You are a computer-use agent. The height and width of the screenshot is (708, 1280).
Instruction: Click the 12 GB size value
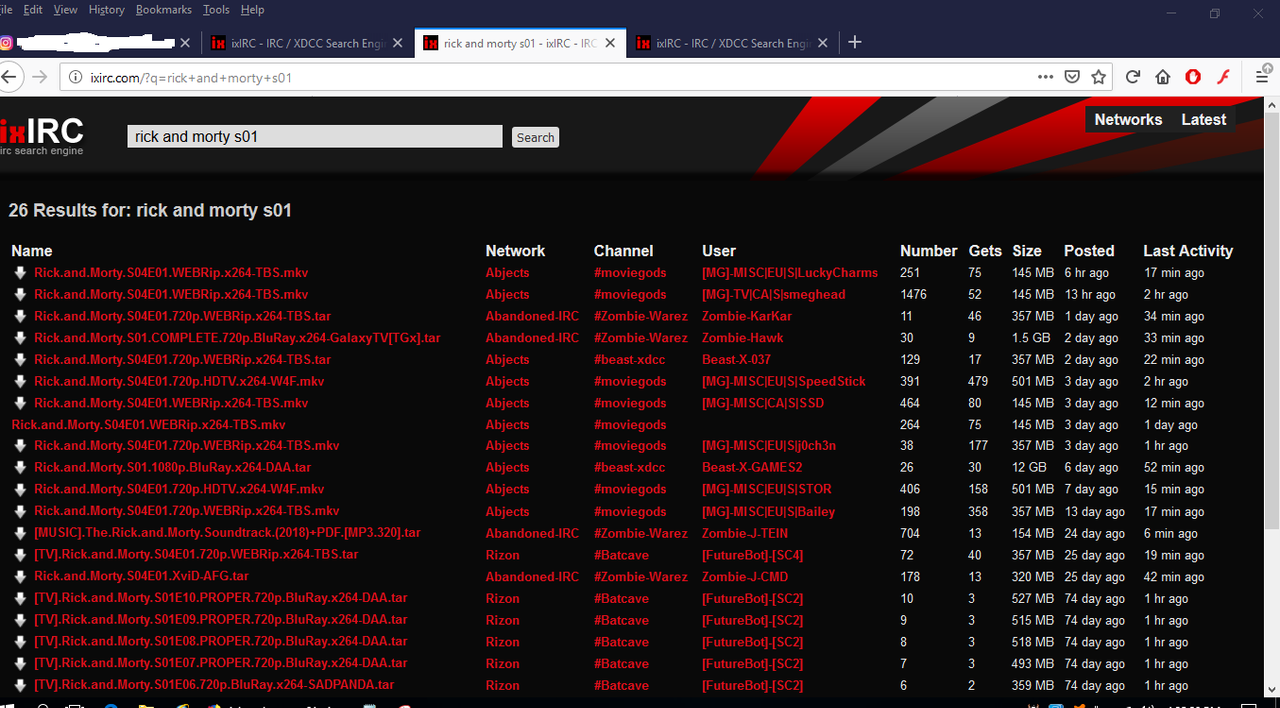pos(1030,468)
